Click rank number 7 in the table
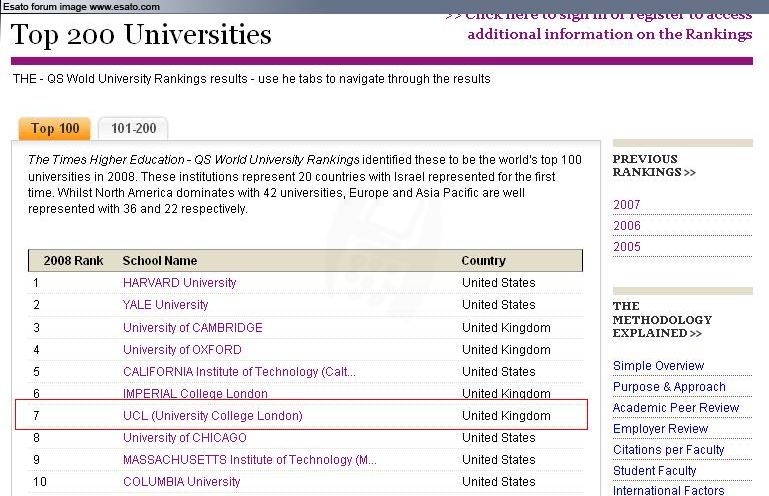 coord(36,416)
